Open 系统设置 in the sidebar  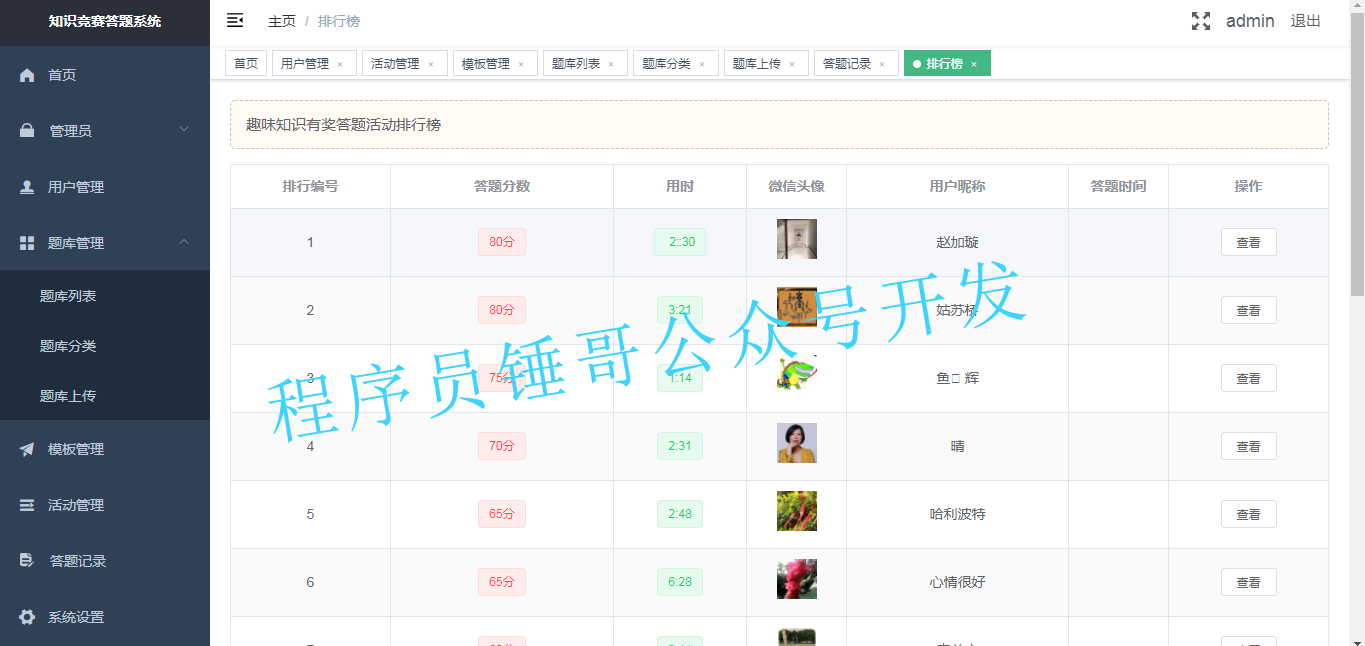[105, 617]
